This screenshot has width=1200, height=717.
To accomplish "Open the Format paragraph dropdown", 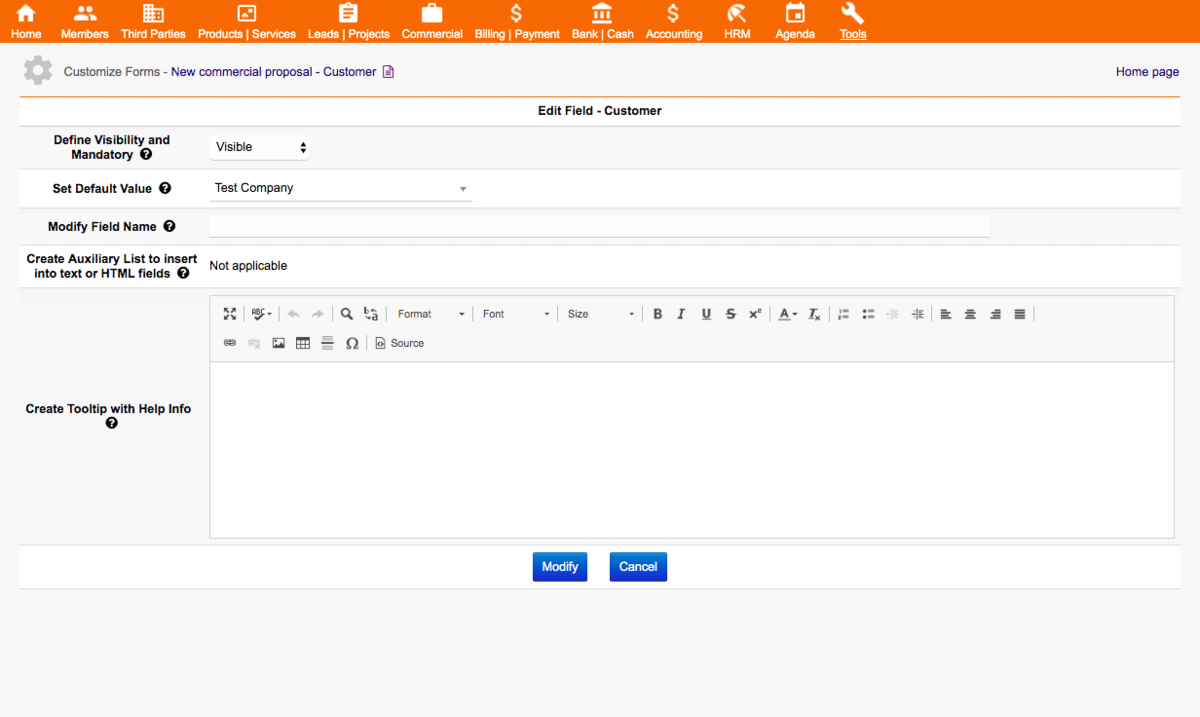I will [x=430, y=313].
